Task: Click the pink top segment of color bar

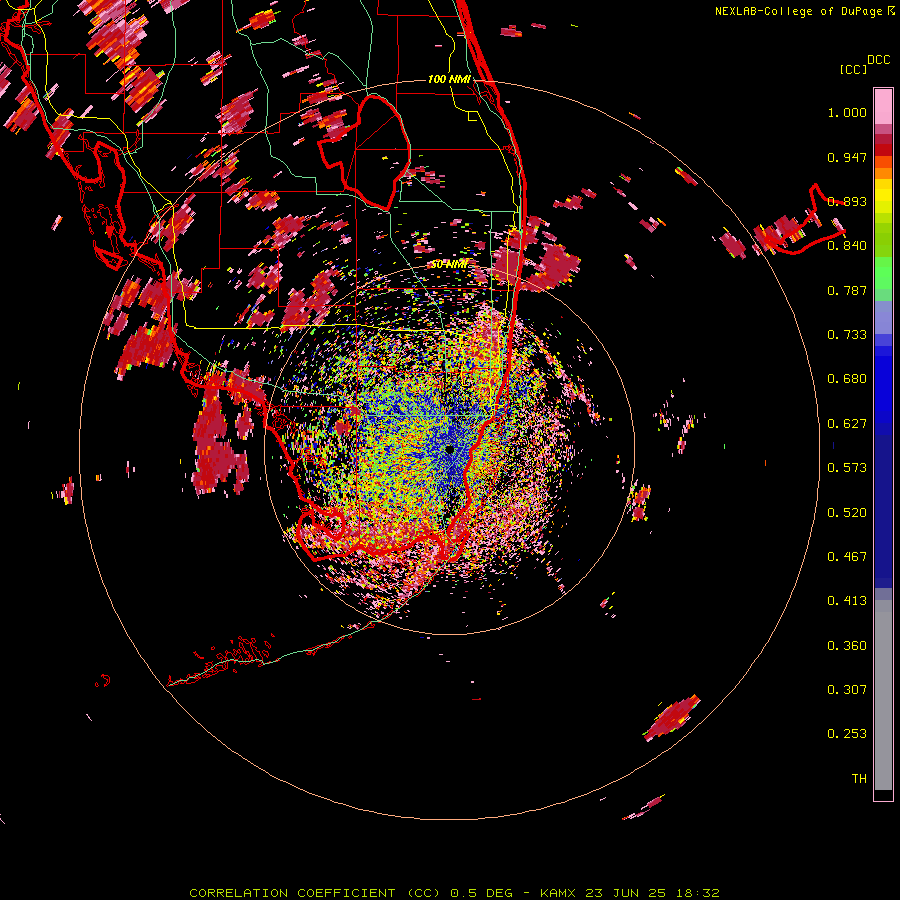Action: coord(883,106)
